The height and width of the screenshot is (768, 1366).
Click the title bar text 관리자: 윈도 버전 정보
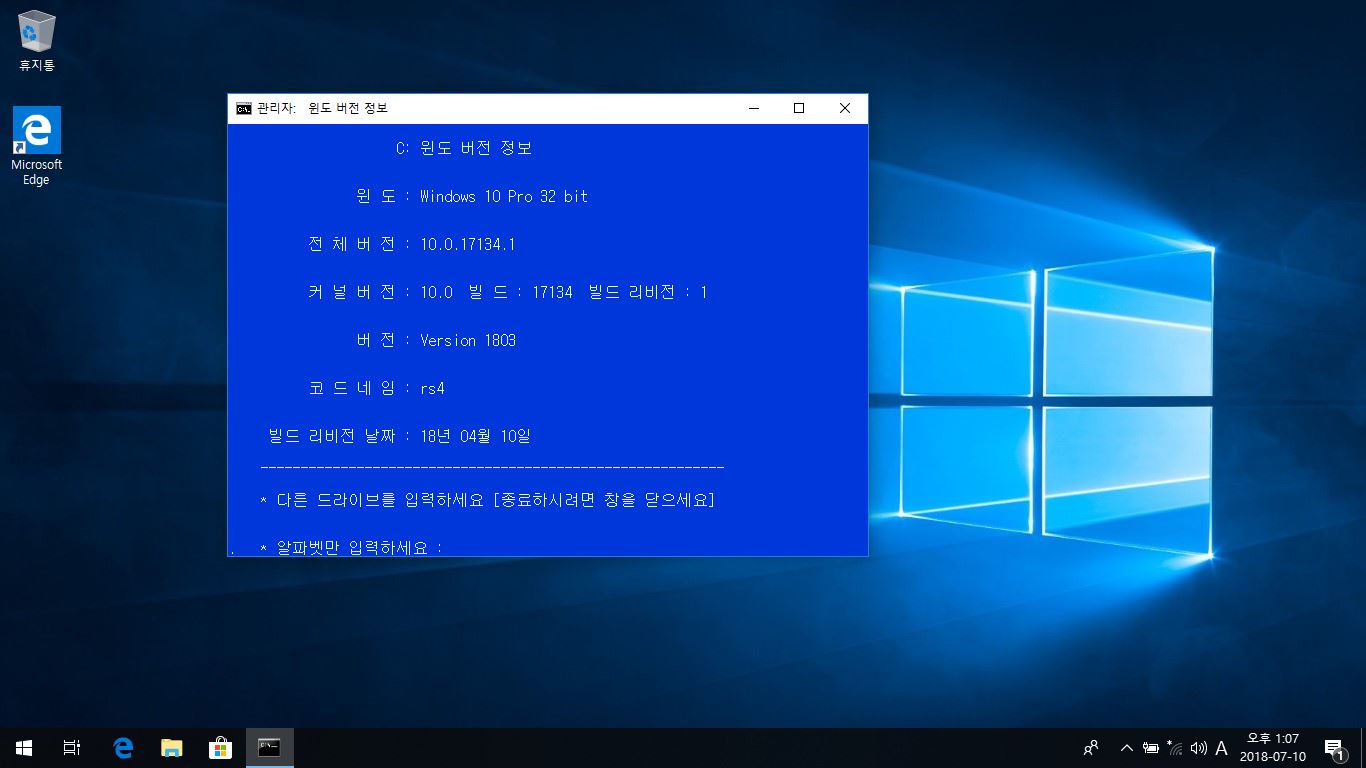(x=322, y=108)
